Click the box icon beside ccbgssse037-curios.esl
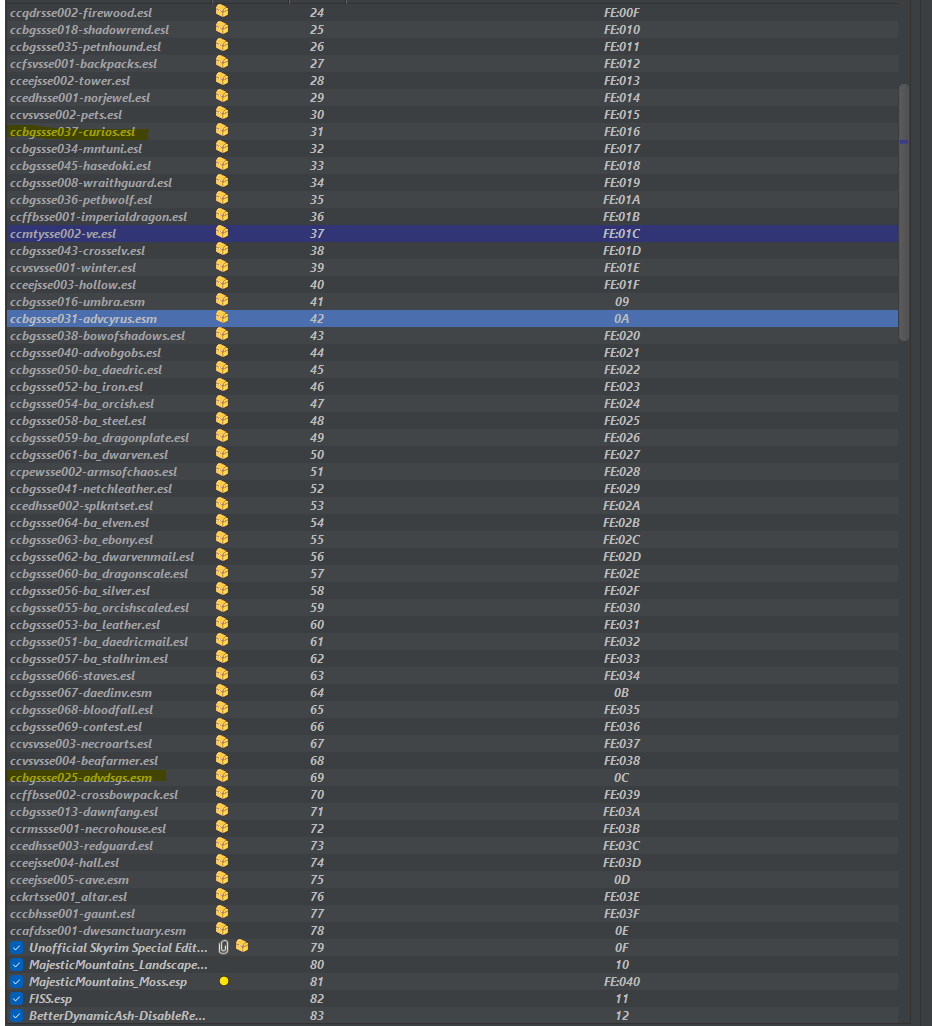Image resolution: width=932 pixels, height=1026 pixels. coord(222,131)
